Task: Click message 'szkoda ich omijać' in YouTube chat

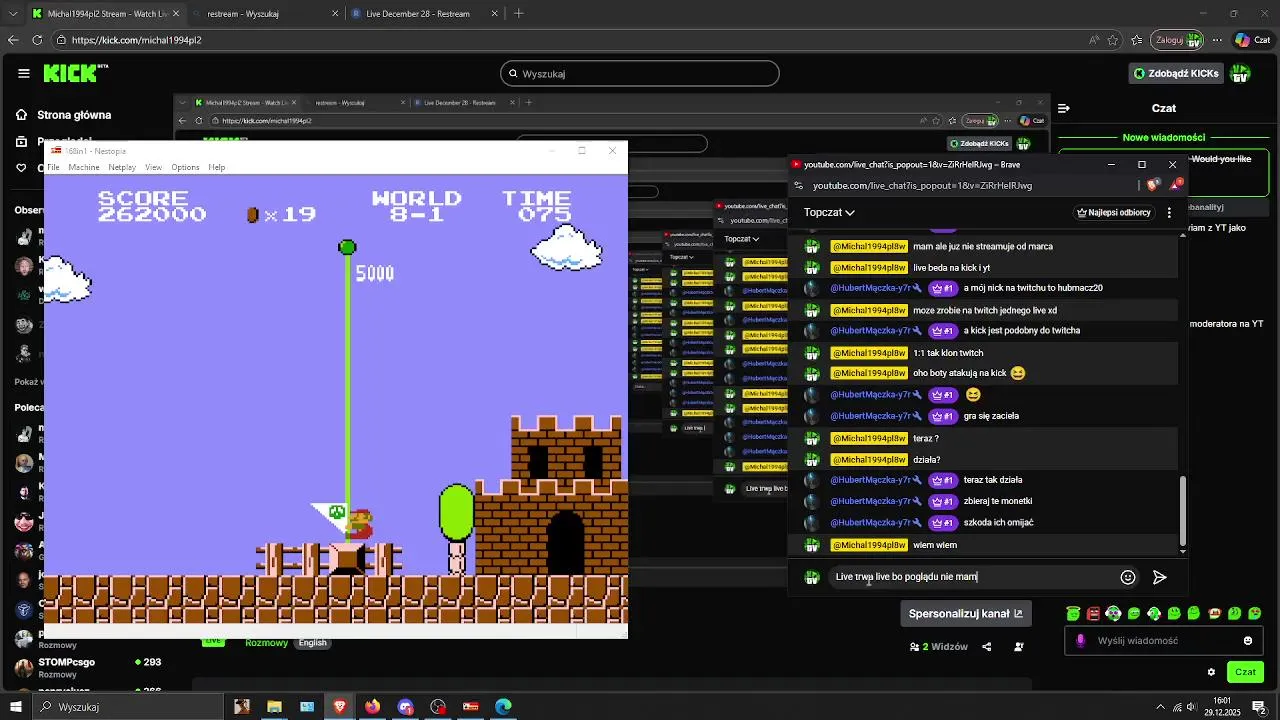Action: point(998,523)
